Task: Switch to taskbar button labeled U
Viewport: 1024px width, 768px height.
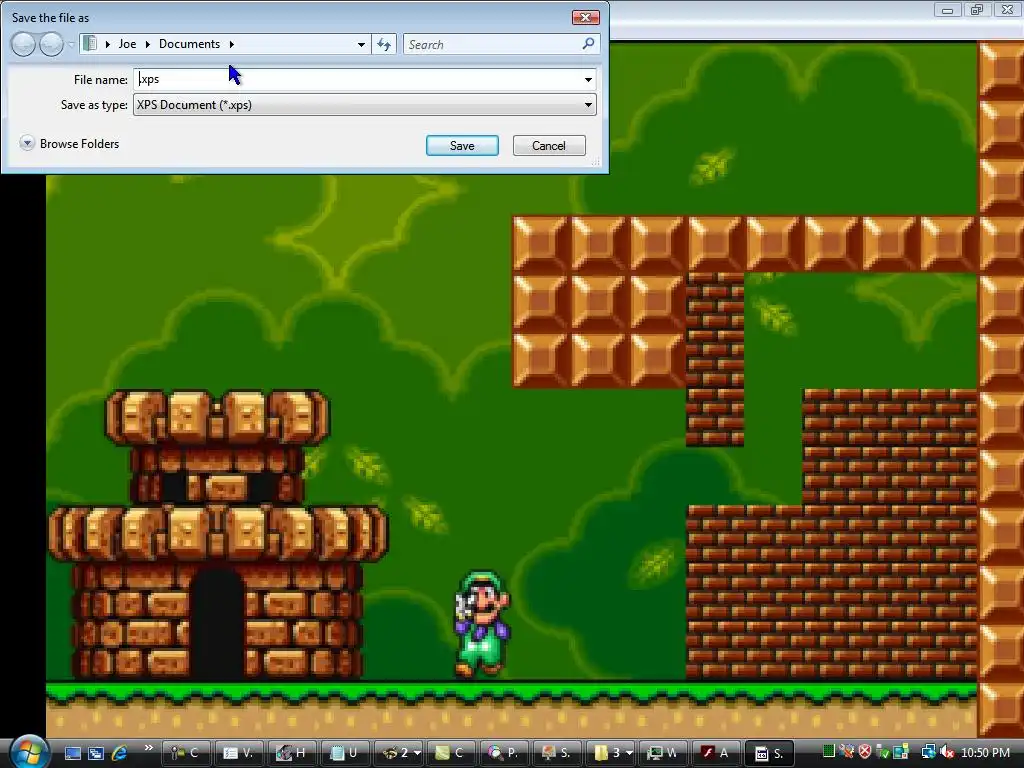Action: point(345,753)
